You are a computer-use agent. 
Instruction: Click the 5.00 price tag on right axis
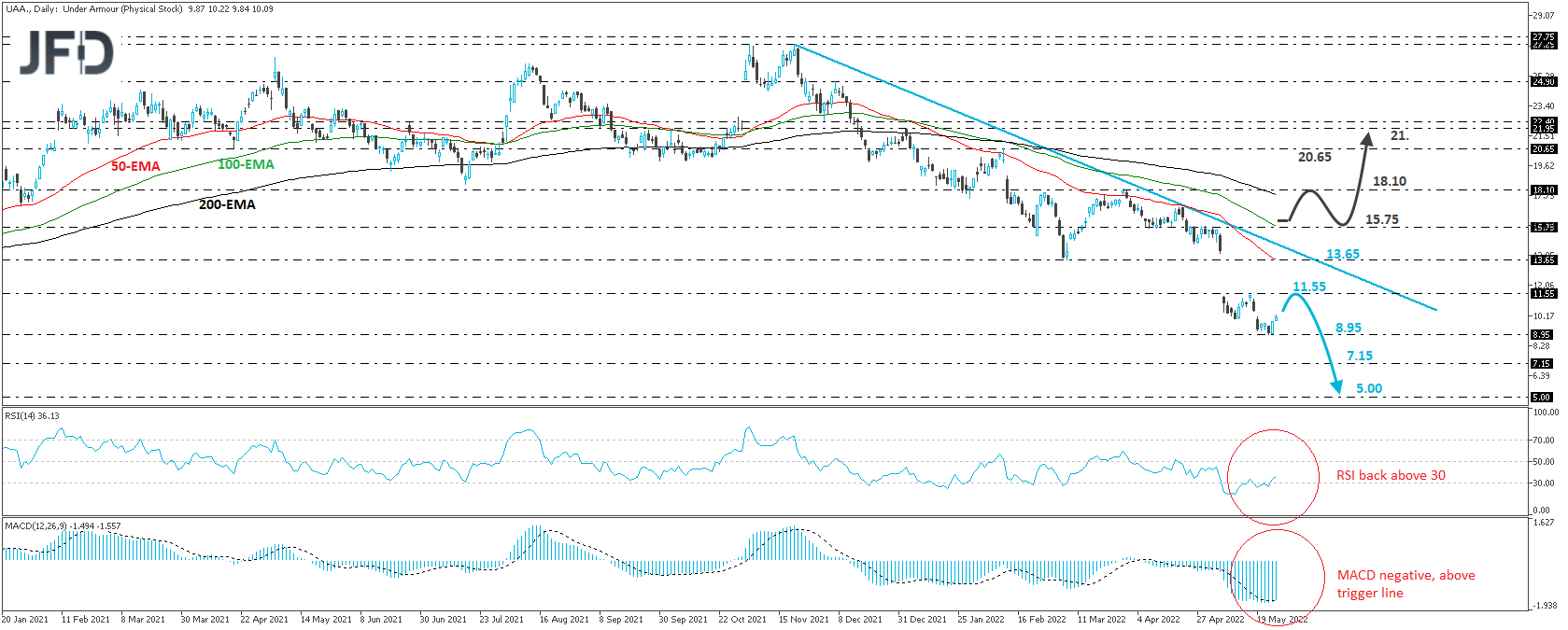tap(1543, 397)
